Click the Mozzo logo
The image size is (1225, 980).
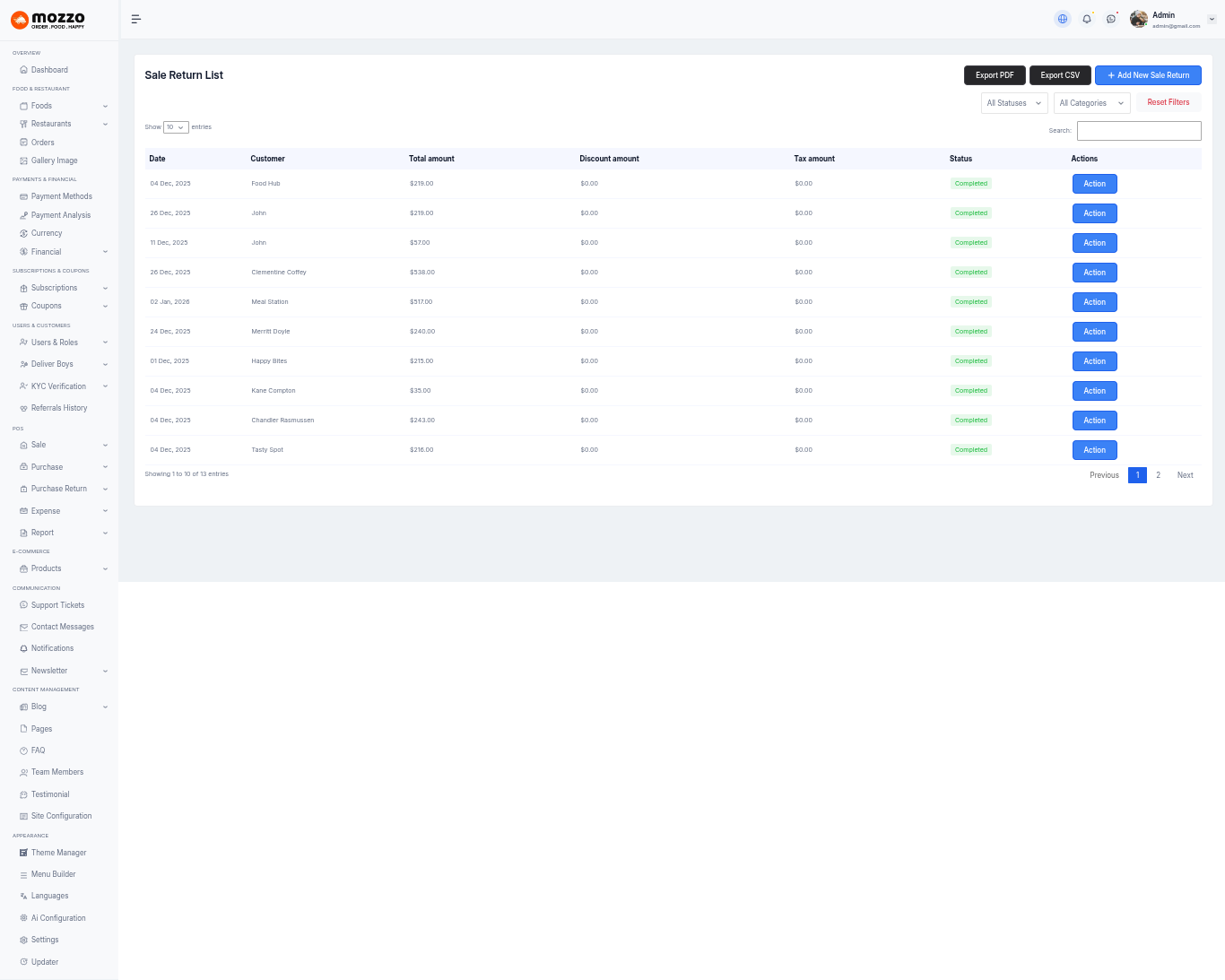(48, 20)
